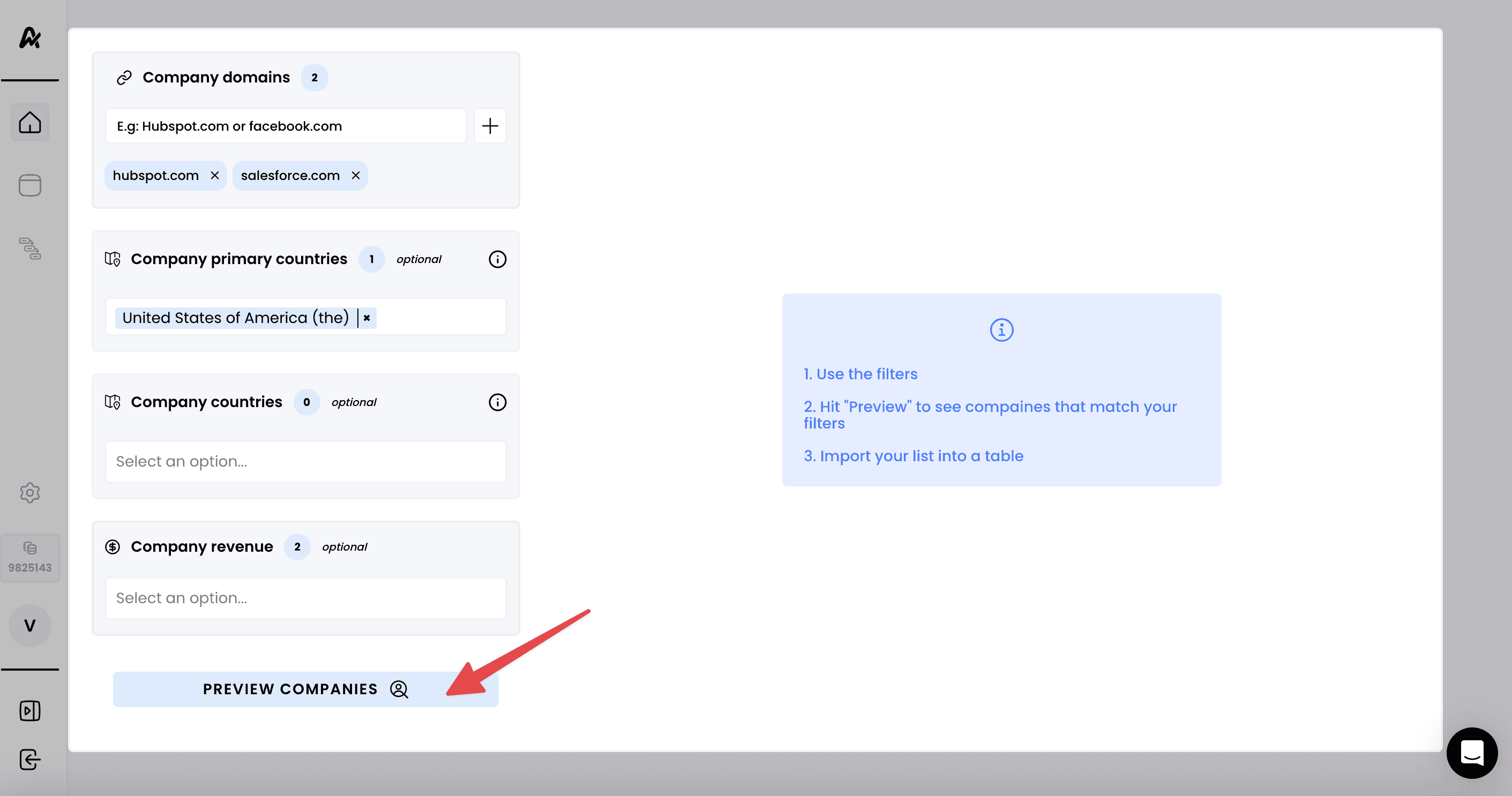This screenshot has height=796, width=1512.
Task: Remove salesforce.com domain tag
Action: click(356, 176)
